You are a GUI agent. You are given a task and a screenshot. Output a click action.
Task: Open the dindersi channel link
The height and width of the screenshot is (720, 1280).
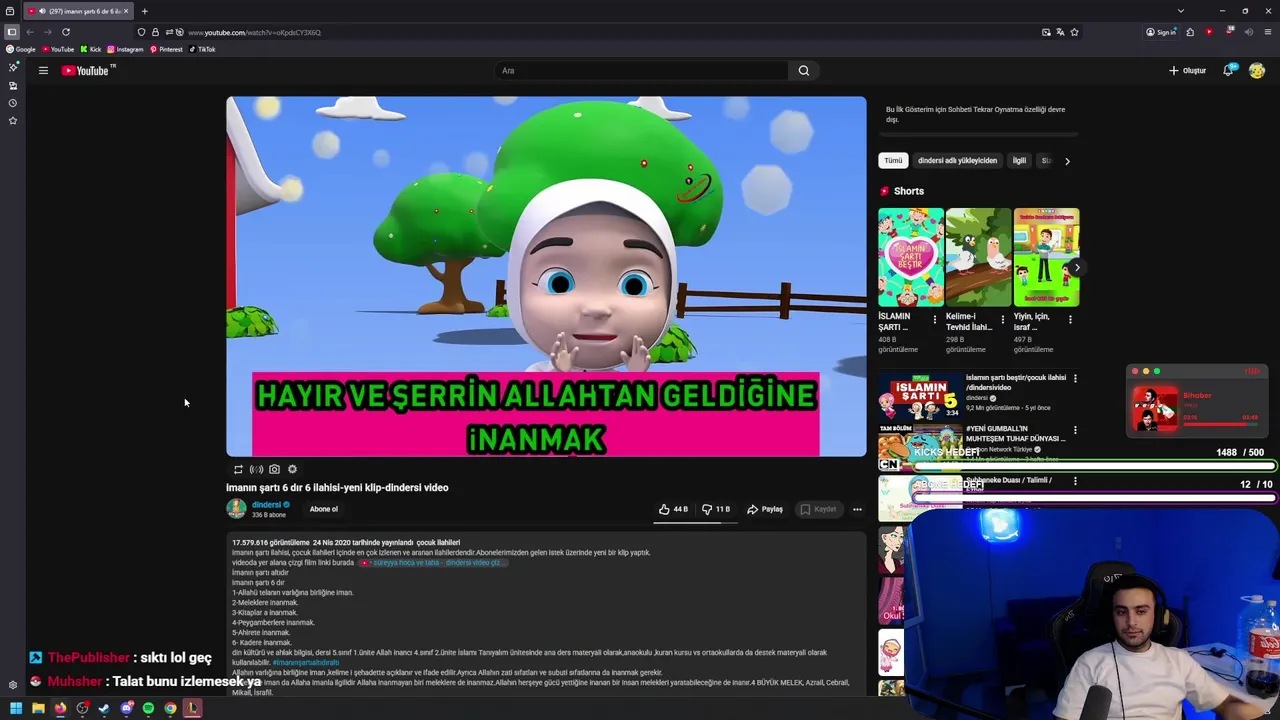tap(266, 505)
